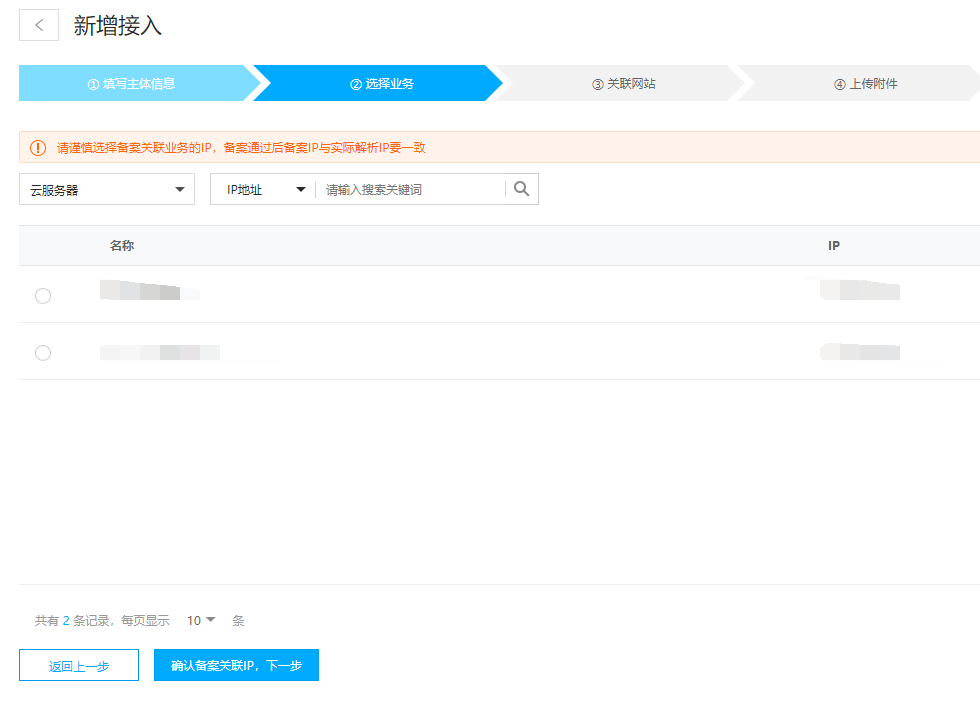
Task: Click the orange warning icon in the notice banner
Action: (38, 148)
